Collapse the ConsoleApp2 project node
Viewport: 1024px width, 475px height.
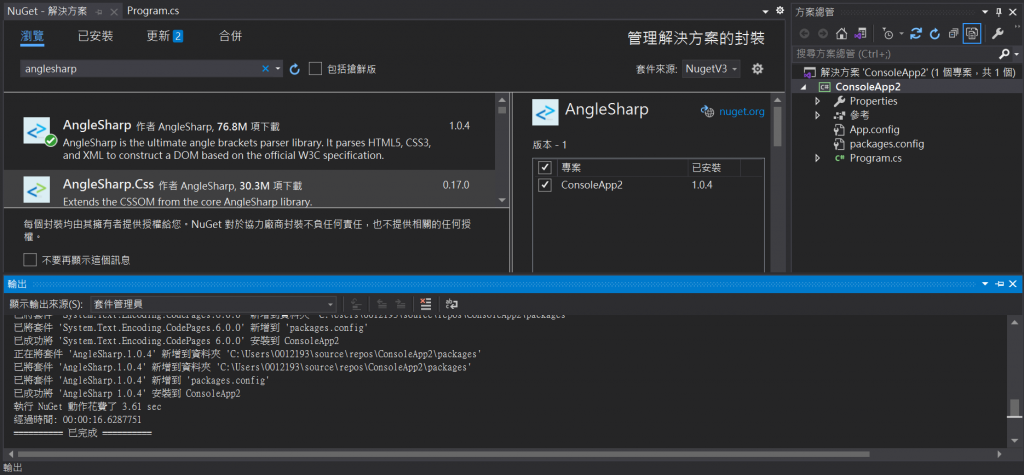pyautogui.click(x=803, y=87)
